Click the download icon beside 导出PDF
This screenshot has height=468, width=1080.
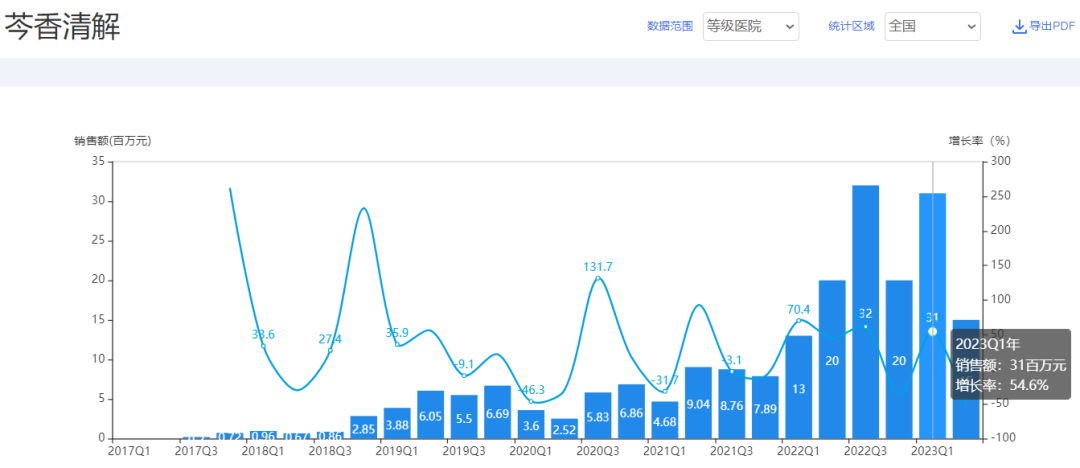coord(1019,27)
